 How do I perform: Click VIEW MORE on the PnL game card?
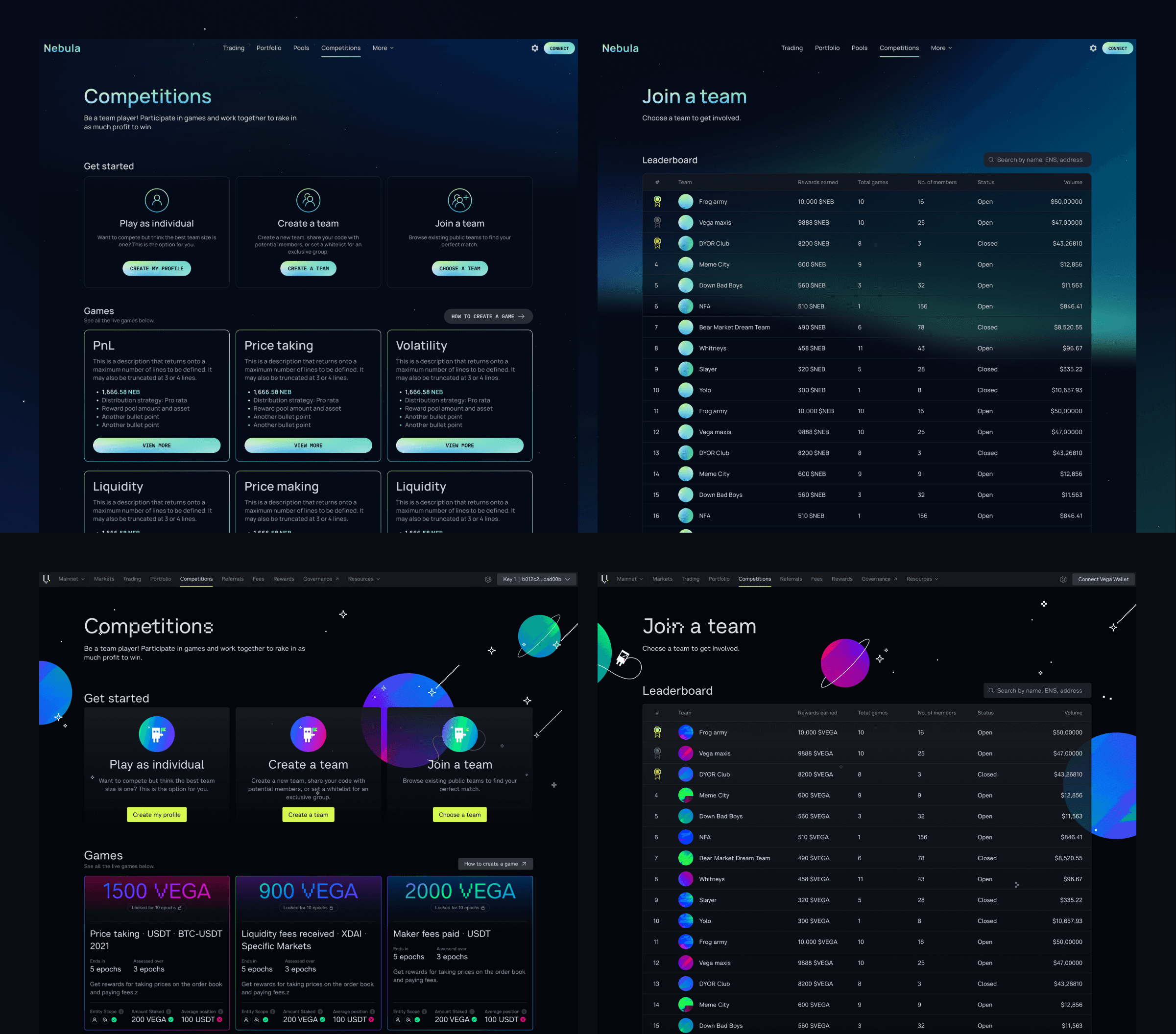coord(157,445)
